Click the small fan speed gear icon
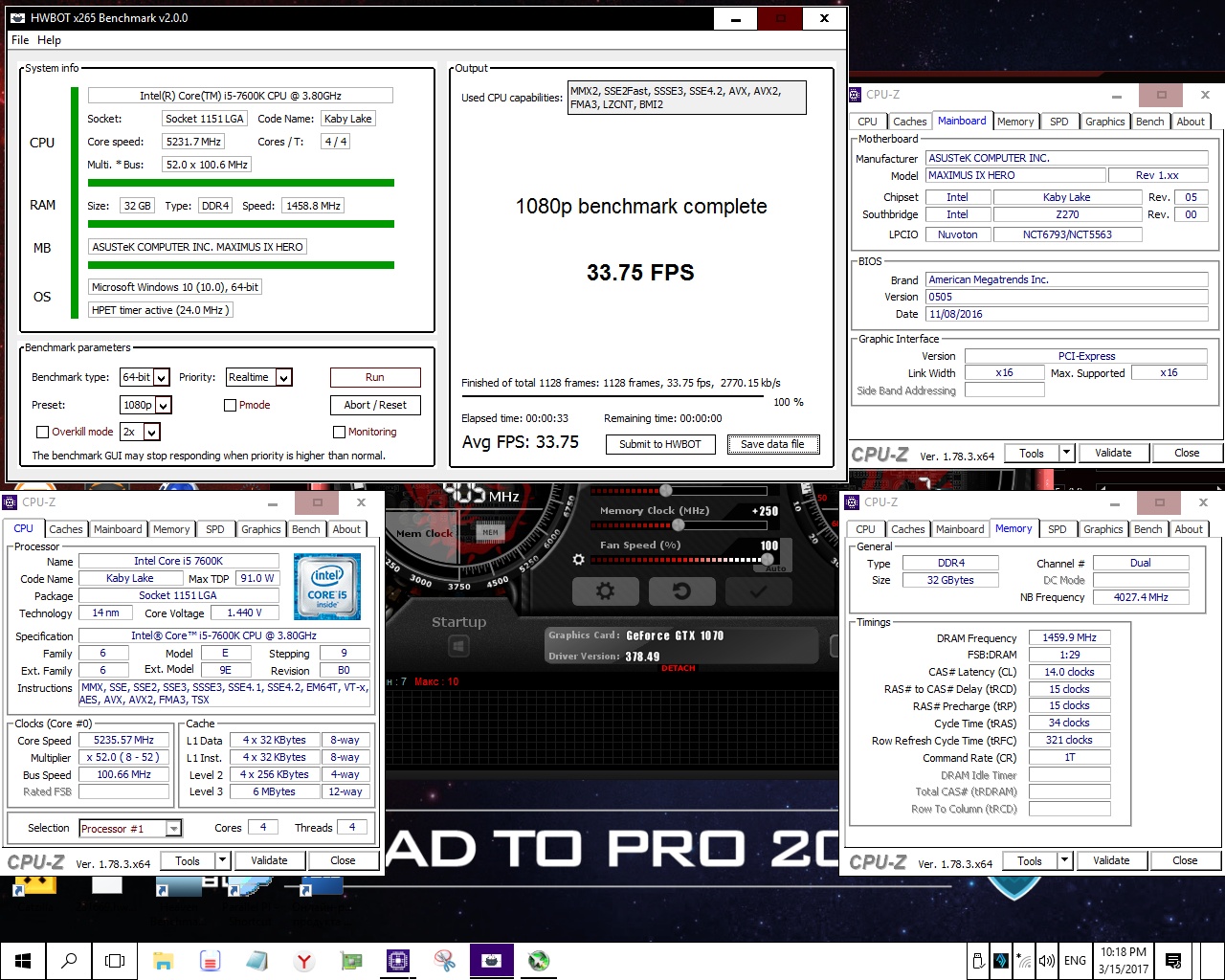Screen dimensions: 1225x980 click(x=578, y=560)
